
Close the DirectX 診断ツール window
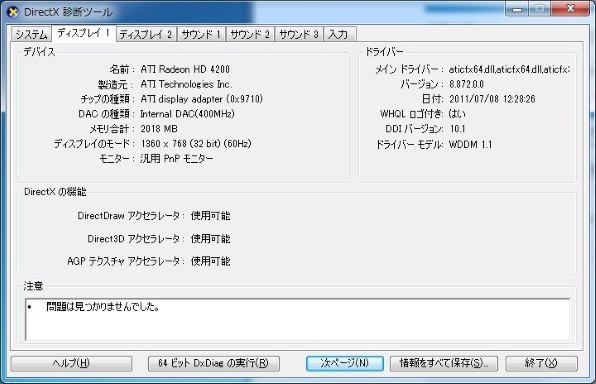coord(570,9)
